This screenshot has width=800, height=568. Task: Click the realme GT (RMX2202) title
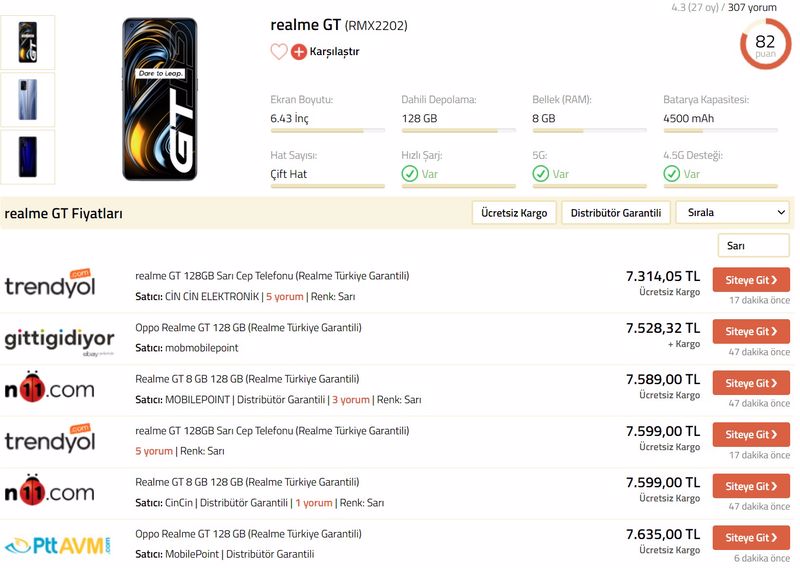coord(339,25)
